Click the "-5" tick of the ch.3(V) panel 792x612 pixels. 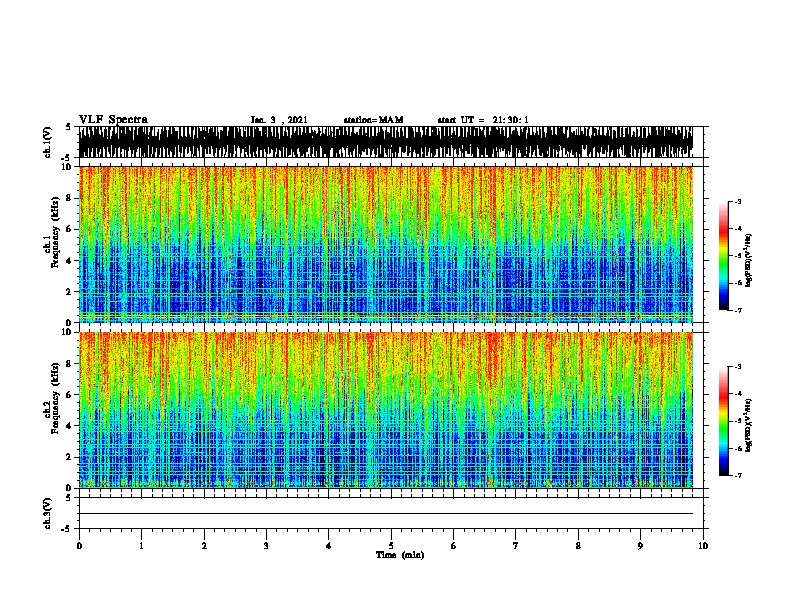[67, 529]
